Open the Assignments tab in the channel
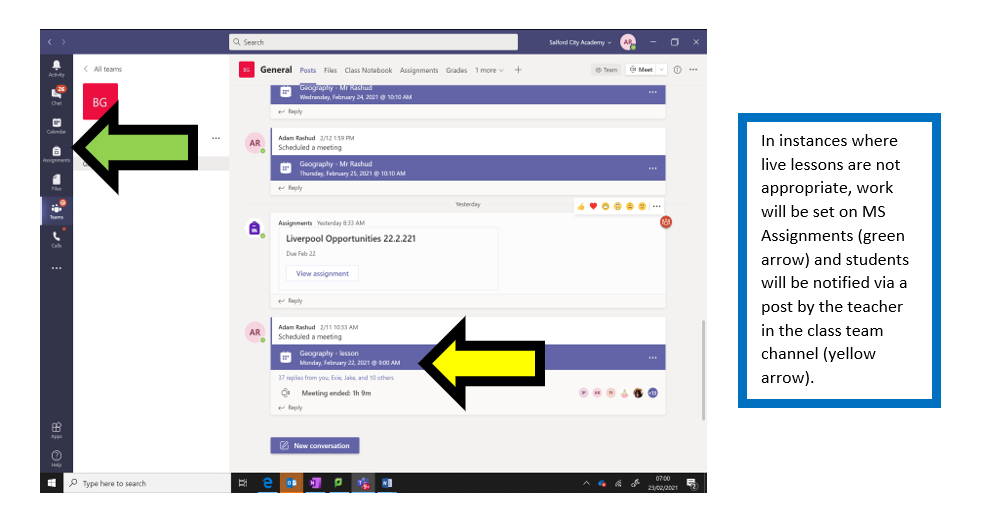 pos(419,70)
